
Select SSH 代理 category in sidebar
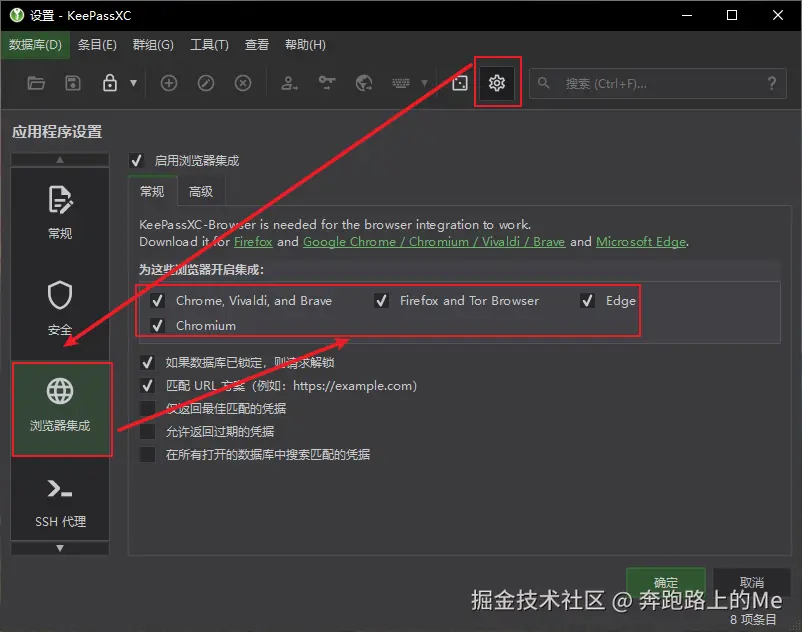(x=60, y=502)
